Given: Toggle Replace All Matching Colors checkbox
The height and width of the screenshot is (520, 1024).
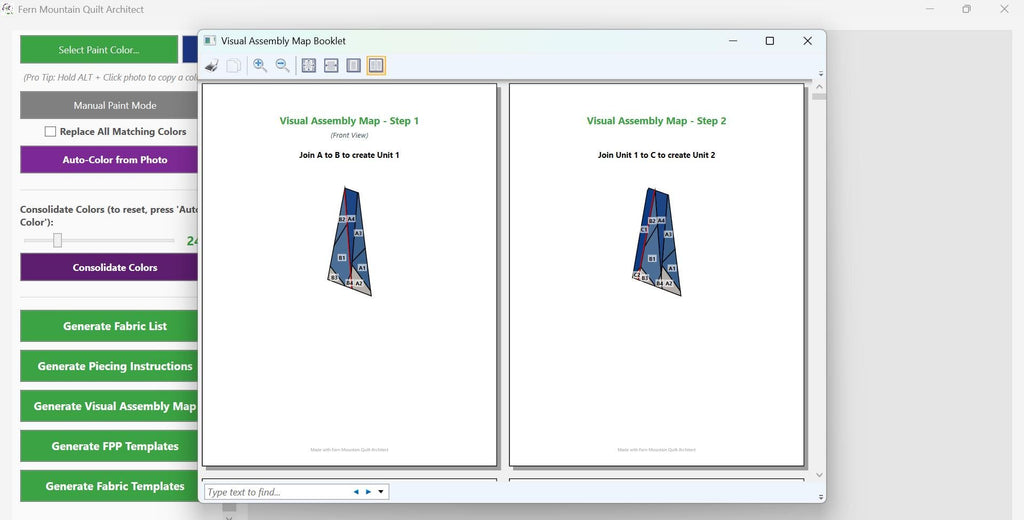Looking at the screenshot, I should (50, 131).
